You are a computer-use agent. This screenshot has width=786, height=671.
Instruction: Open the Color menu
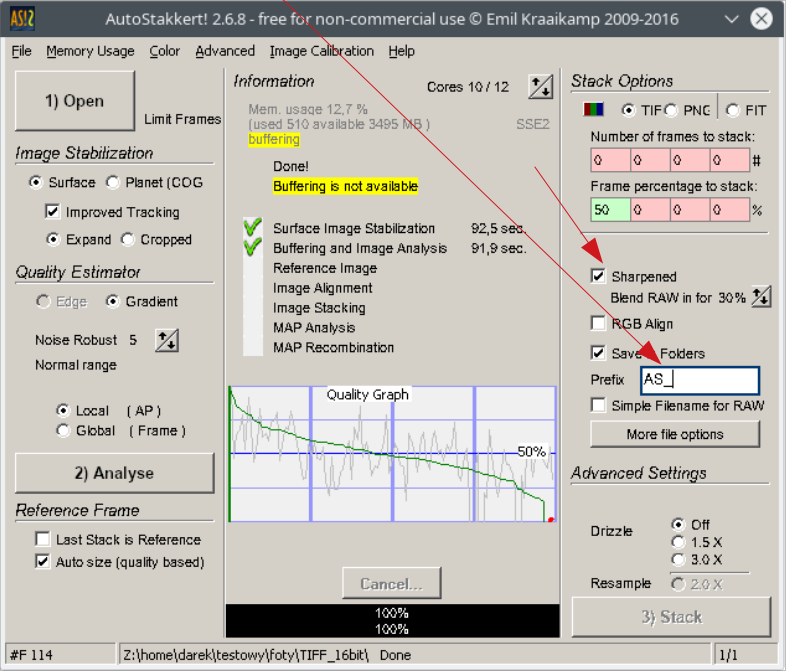pyautogui.click(x=164, y=51)
